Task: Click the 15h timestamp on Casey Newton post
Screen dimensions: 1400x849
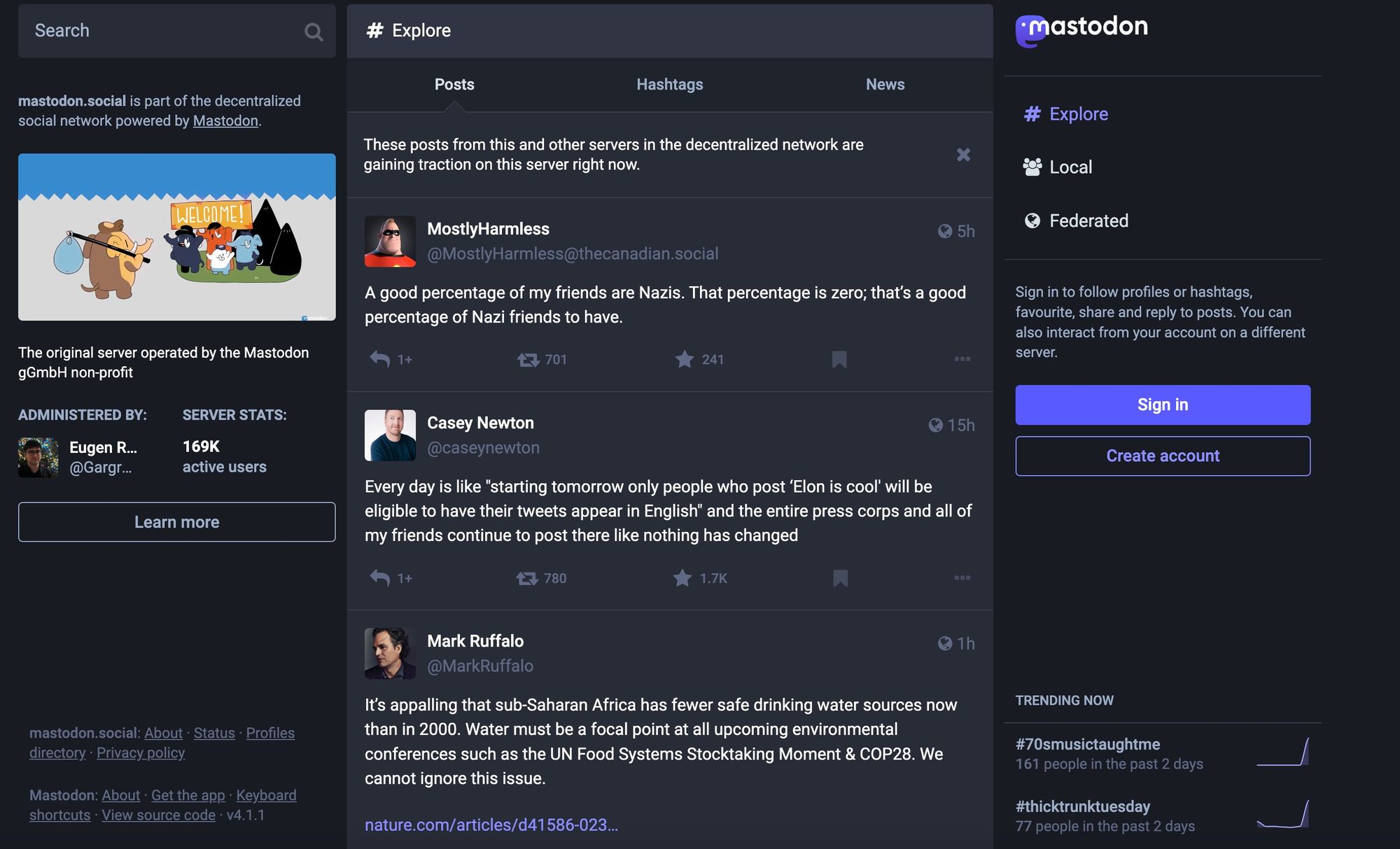Action: 960,426
